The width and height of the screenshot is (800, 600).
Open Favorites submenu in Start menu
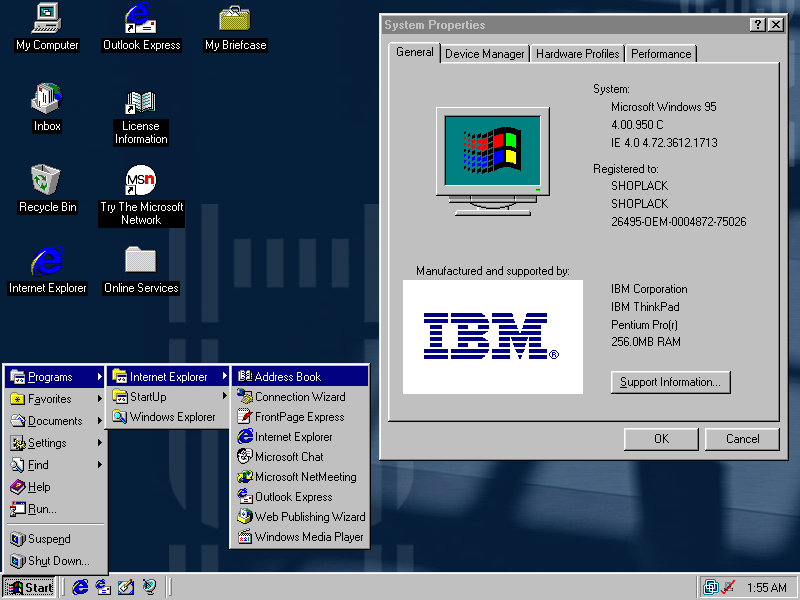point(56,399)
